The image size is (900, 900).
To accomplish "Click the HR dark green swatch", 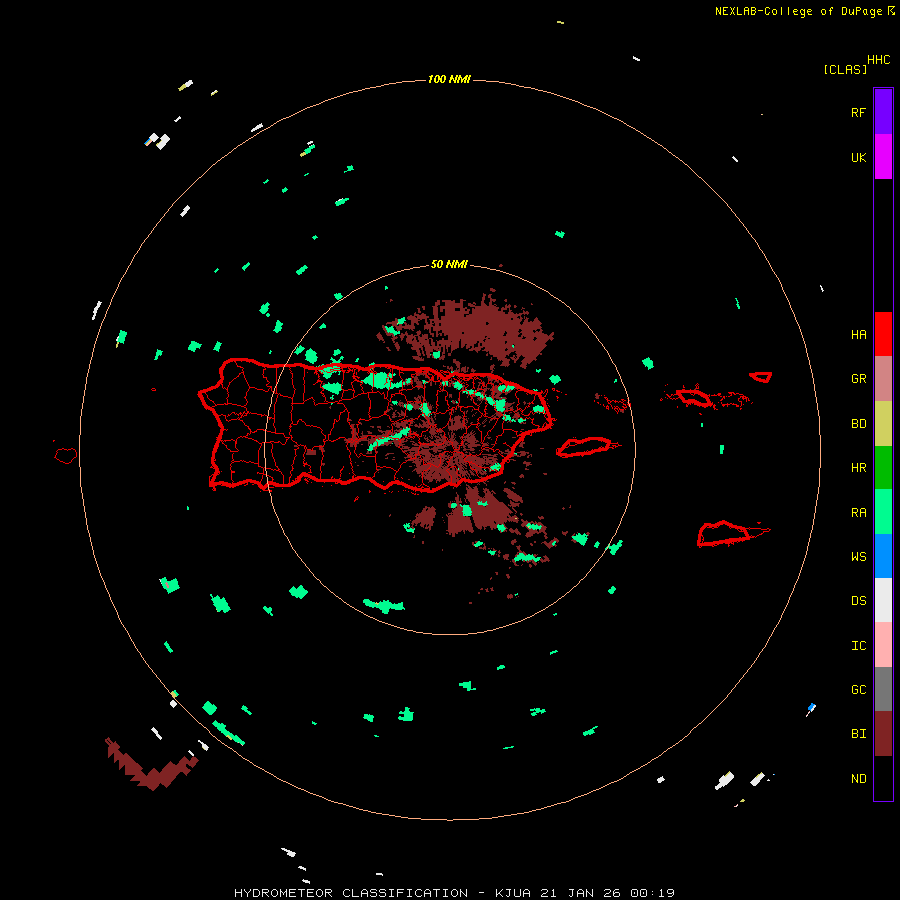I will tap(883, 468).
